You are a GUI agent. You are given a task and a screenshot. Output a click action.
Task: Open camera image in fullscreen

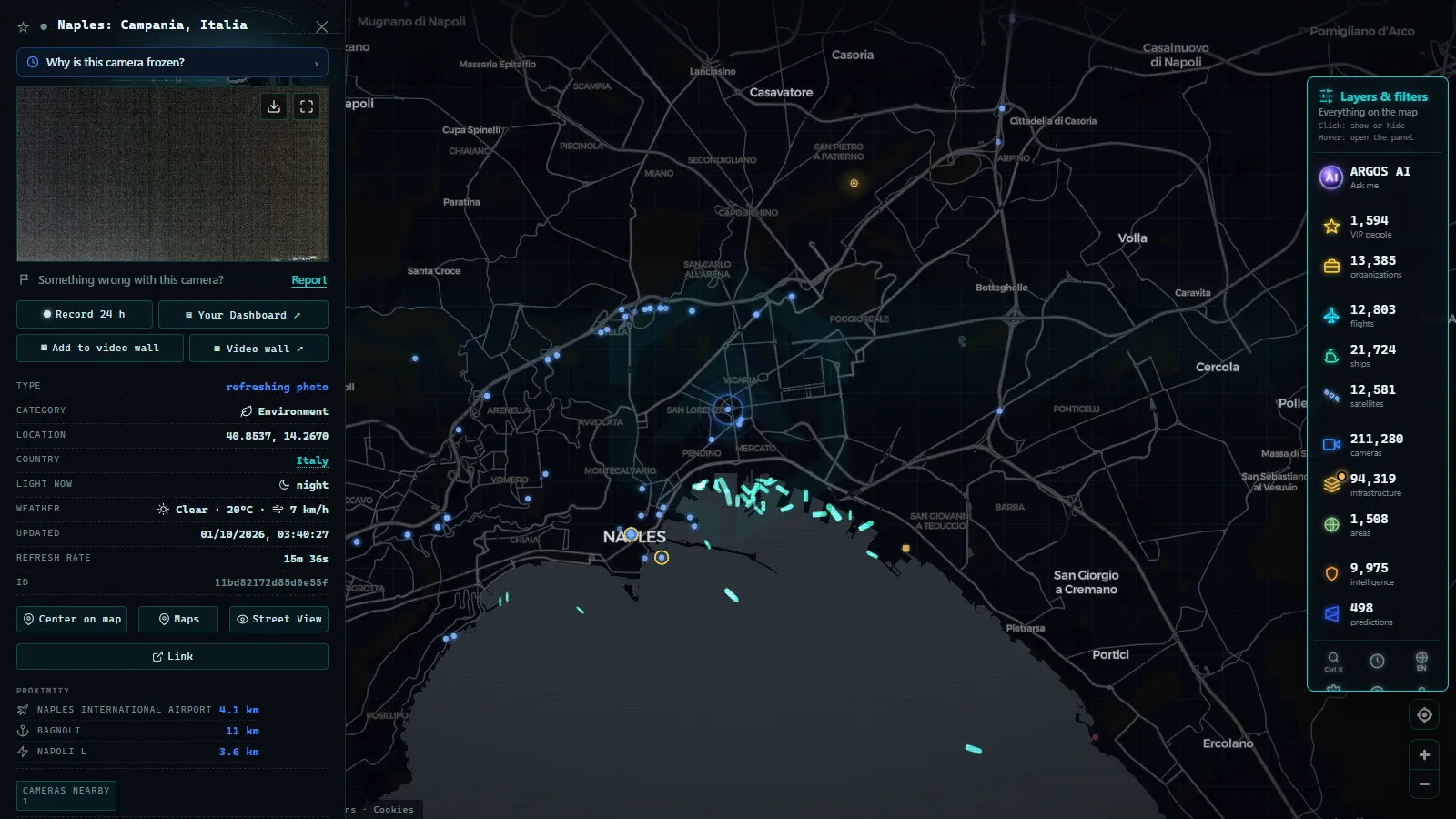click(x=307, y=106)
